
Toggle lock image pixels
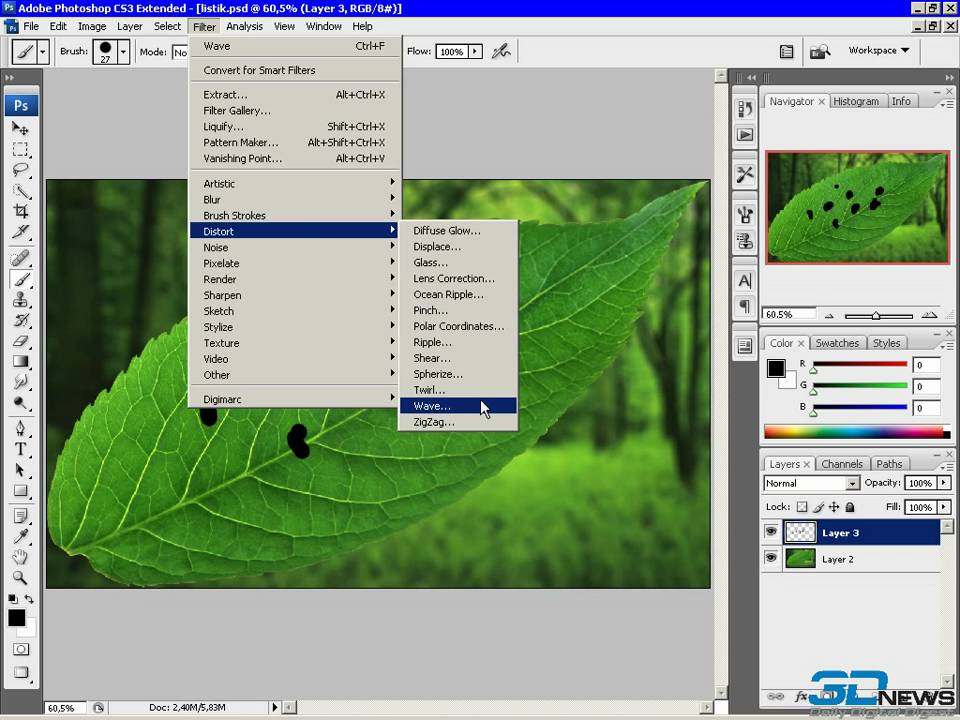click(818, 507)
